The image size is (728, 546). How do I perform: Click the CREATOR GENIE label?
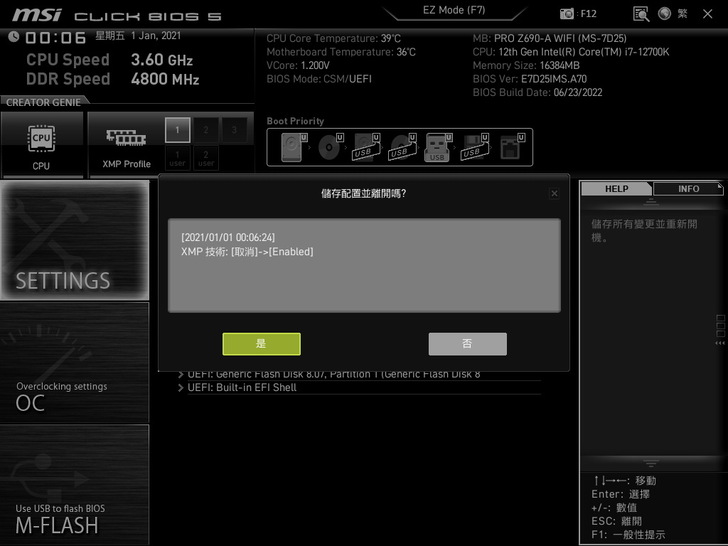(43, 102)
